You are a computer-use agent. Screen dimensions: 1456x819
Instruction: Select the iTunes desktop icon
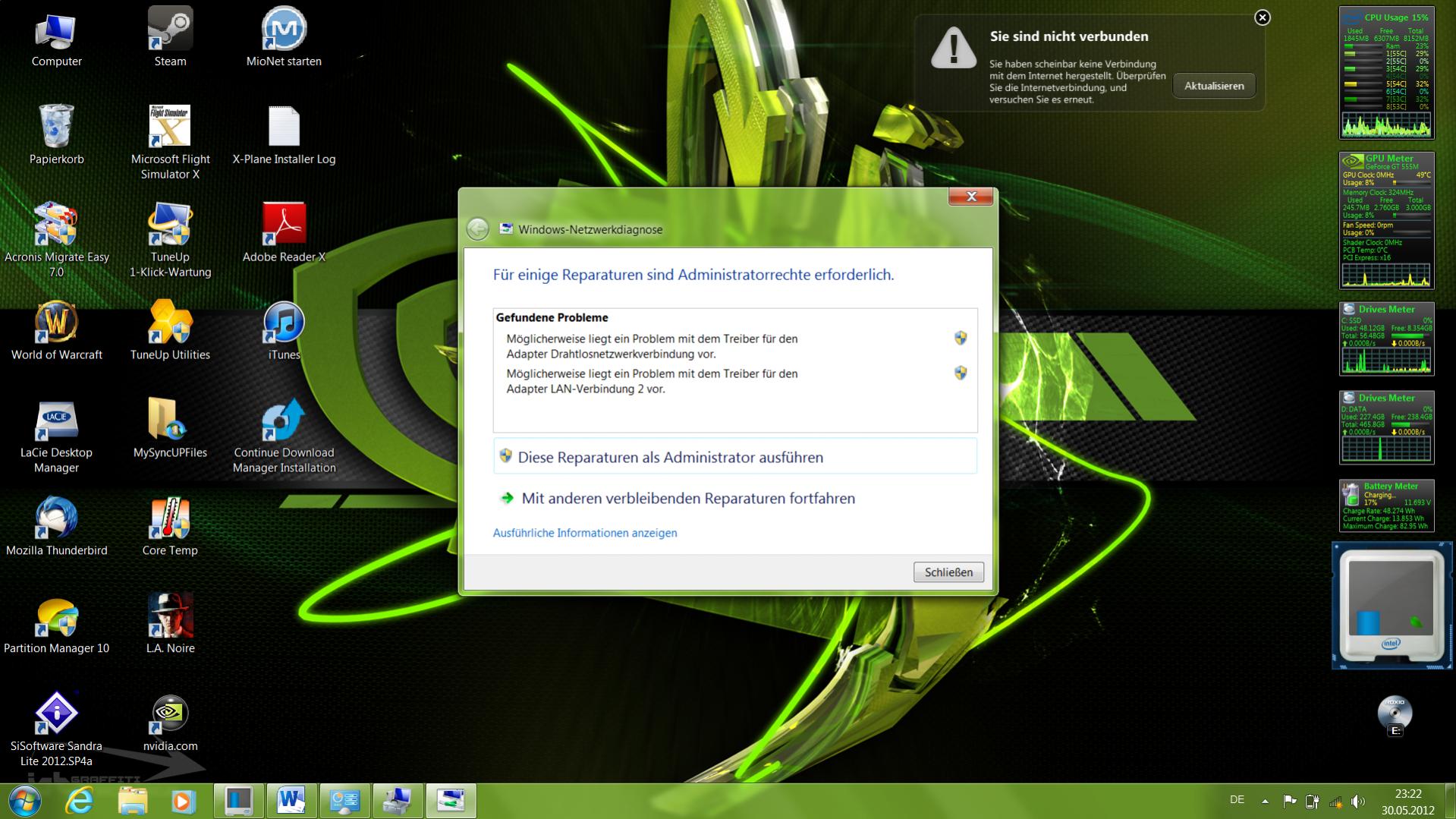click(284, 330)
